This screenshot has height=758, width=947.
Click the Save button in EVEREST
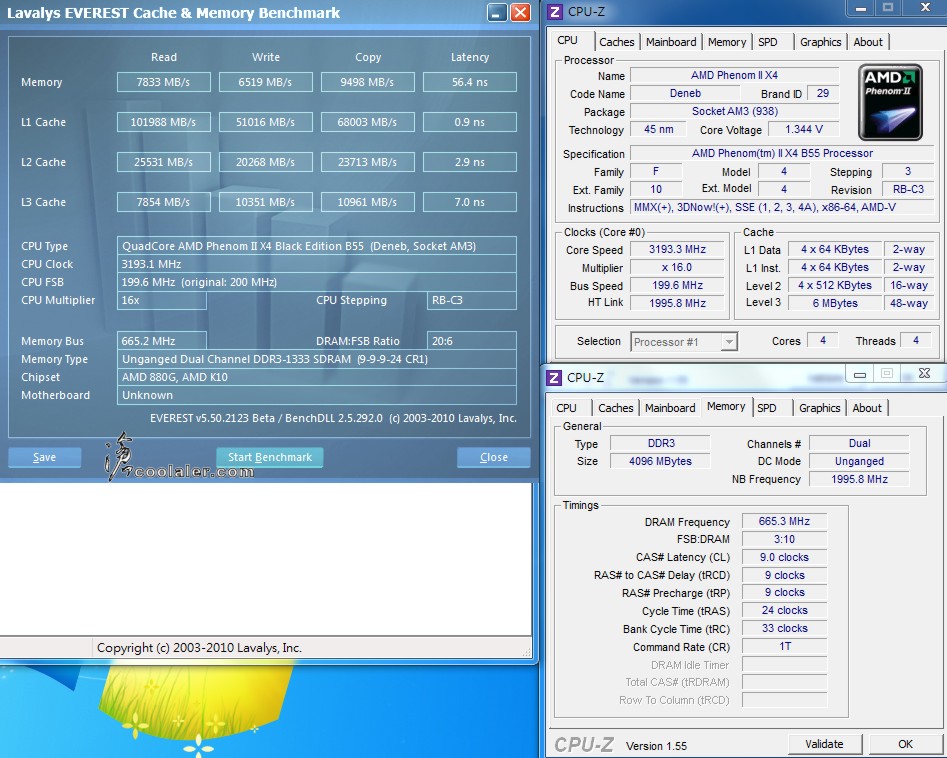click(x=44, y=457)
